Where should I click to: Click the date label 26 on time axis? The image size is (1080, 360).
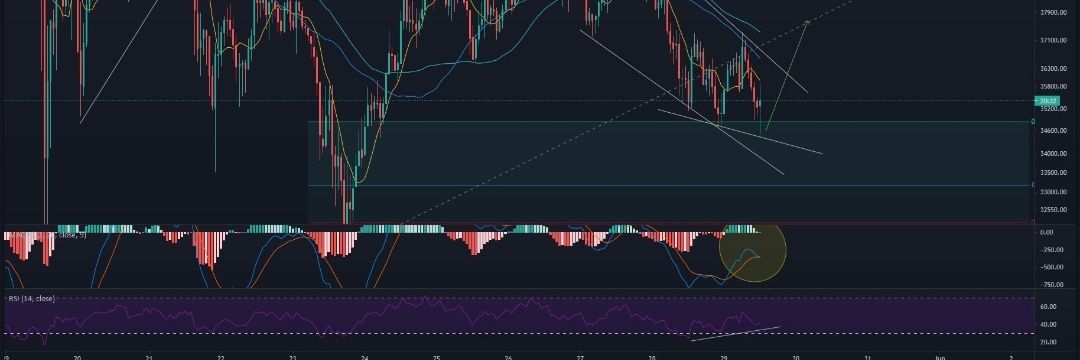(508, 357)
